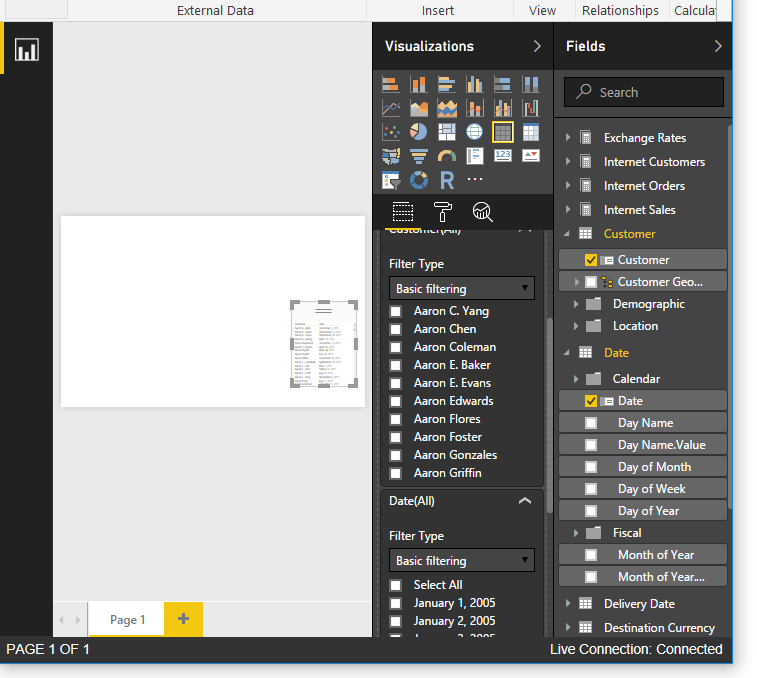Select the 100% stacked bar chart visualization
Viewport: 757px width, 678px height.
pyautogui.click(x=503, y=85)
